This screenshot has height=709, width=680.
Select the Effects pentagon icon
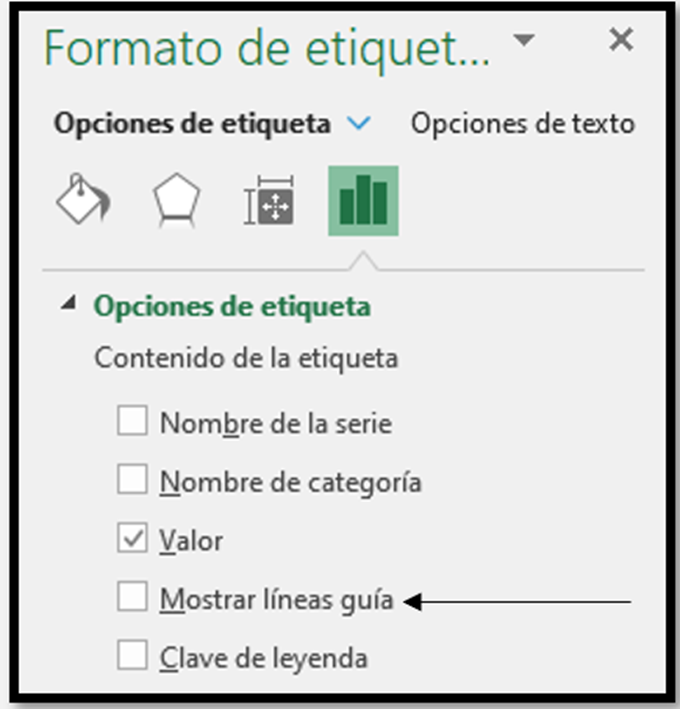coord(176,199)
